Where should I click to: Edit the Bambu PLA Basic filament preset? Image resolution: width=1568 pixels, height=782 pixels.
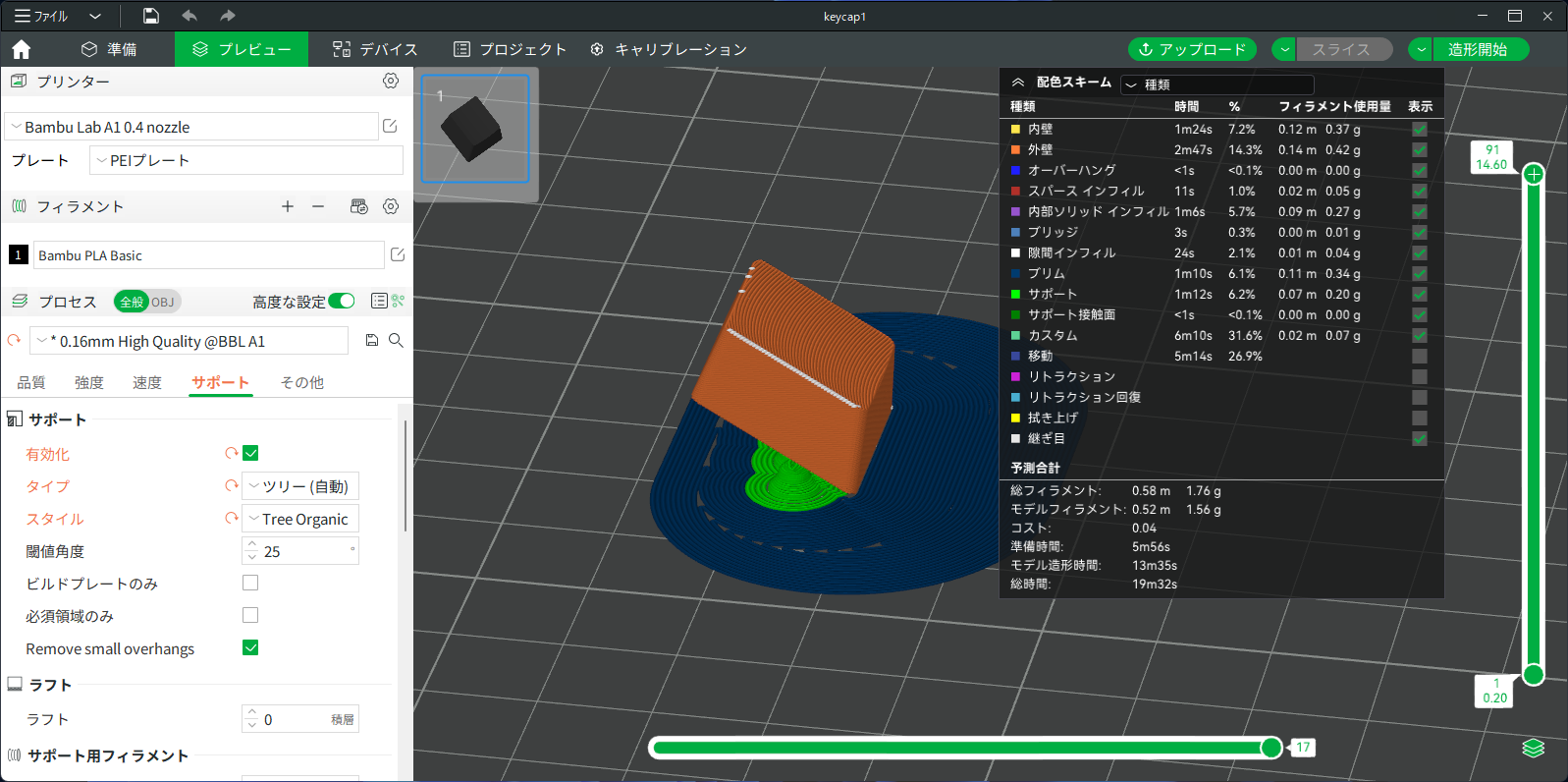[x=398, y=255]
